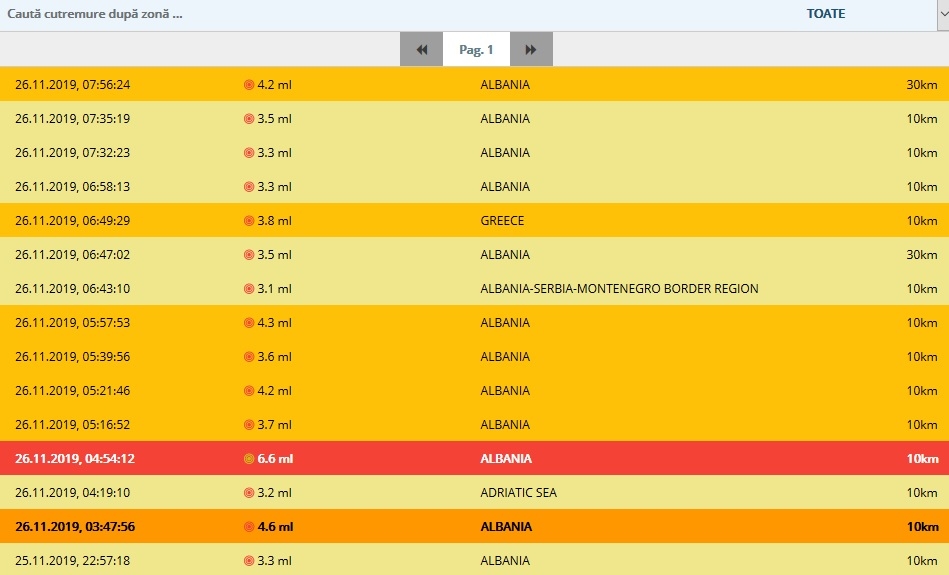Click the next page double-arrow button
The image size is (949, 575).
click(x=531, y=49)
